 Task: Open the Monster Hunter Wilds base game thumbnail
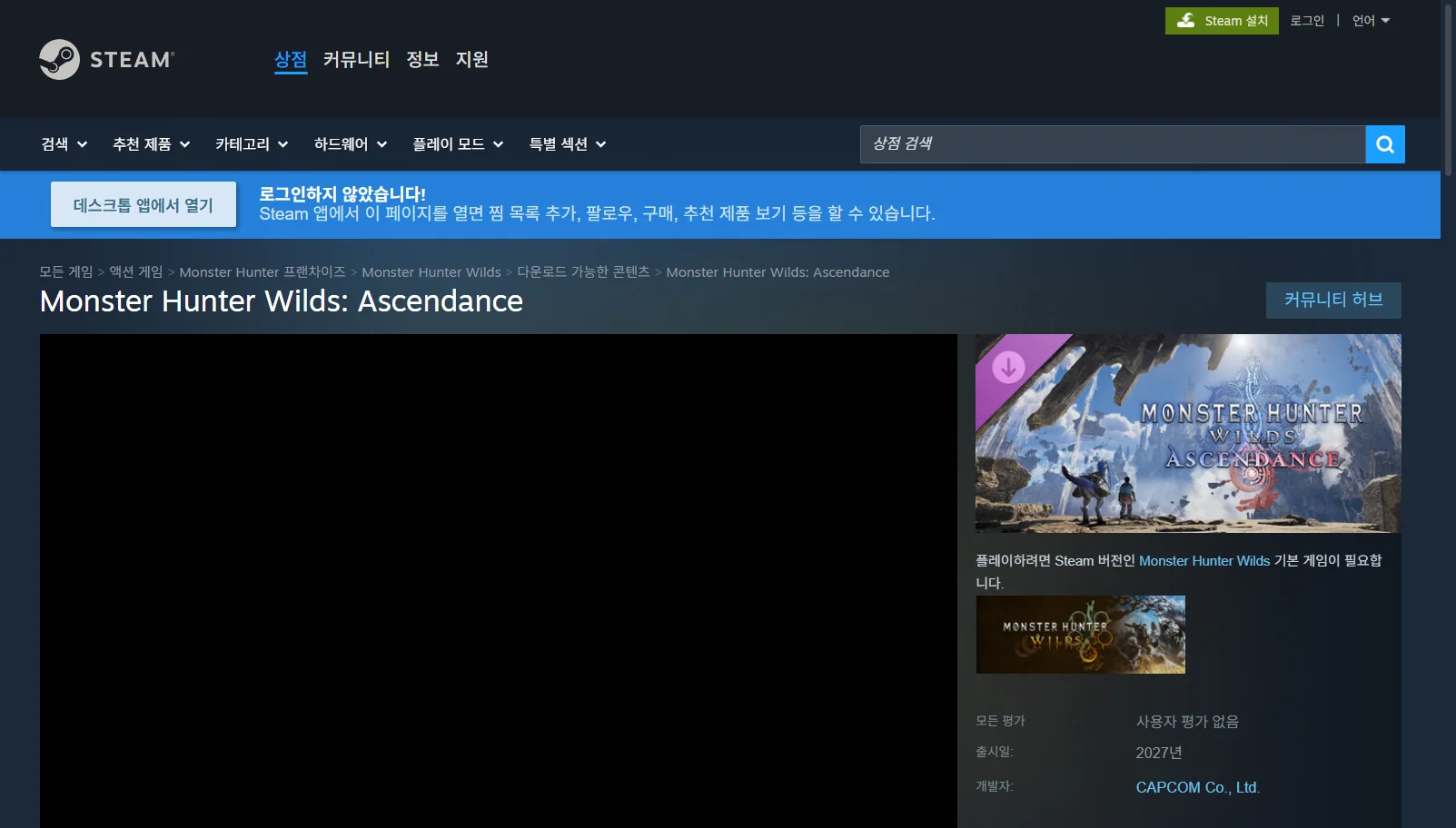click(1081, 635)
